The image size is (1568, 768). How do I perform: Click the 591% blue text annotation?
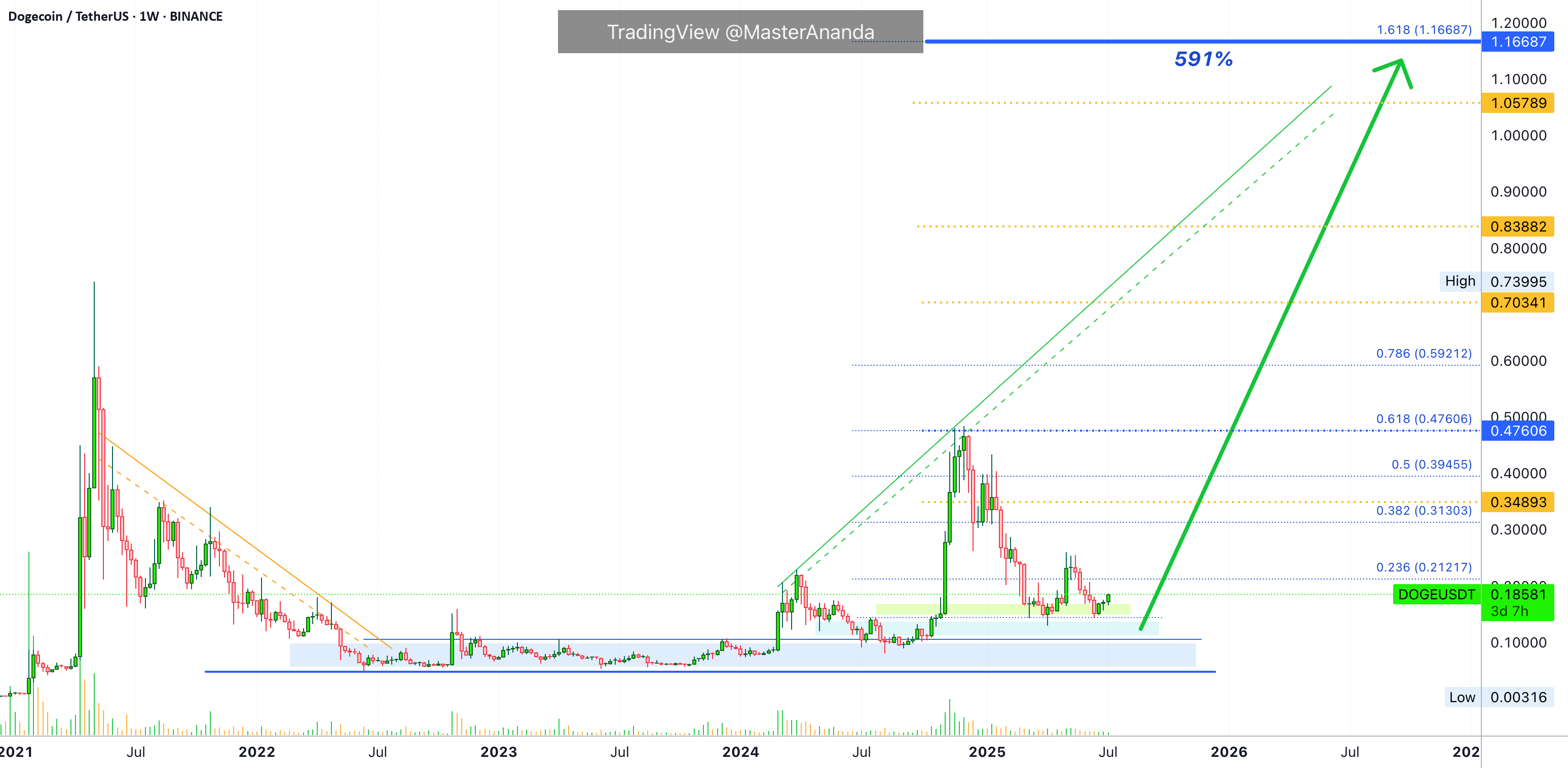1204,59
